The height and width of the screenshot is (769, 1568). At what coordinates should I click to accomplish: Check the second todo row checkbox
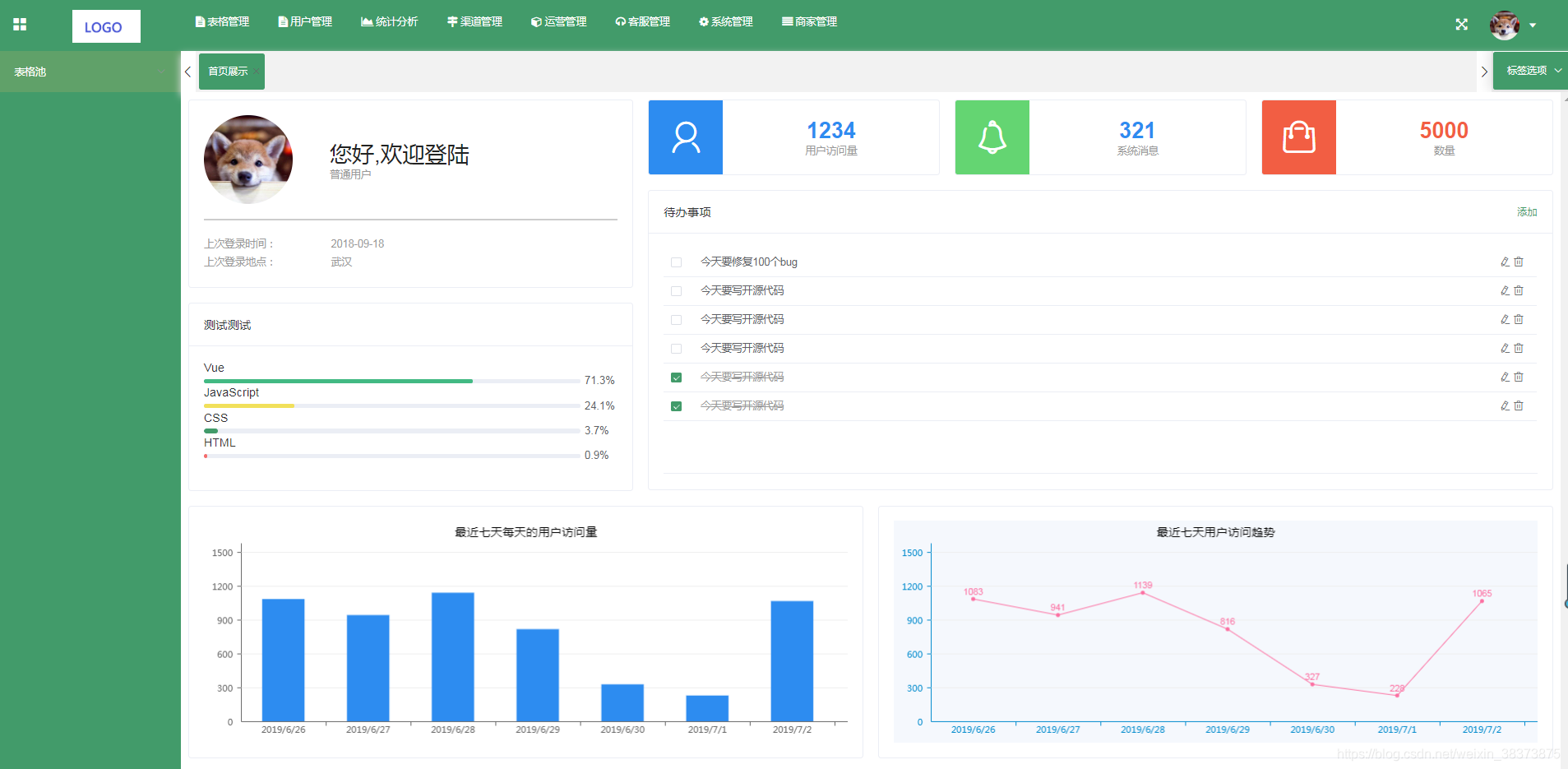tap(676, 291)
